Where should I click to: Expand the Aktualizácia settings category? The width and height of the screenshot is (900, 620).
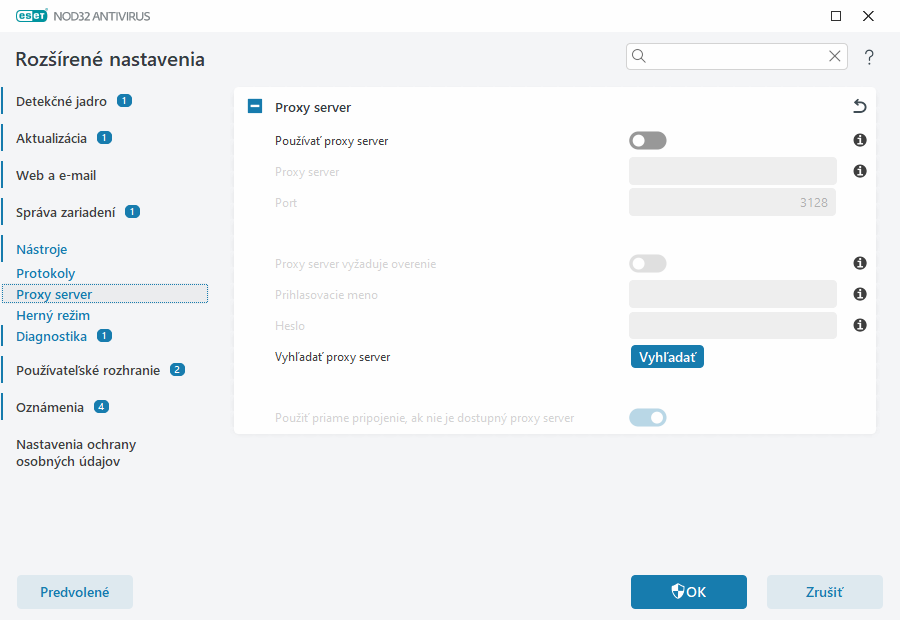51,138
